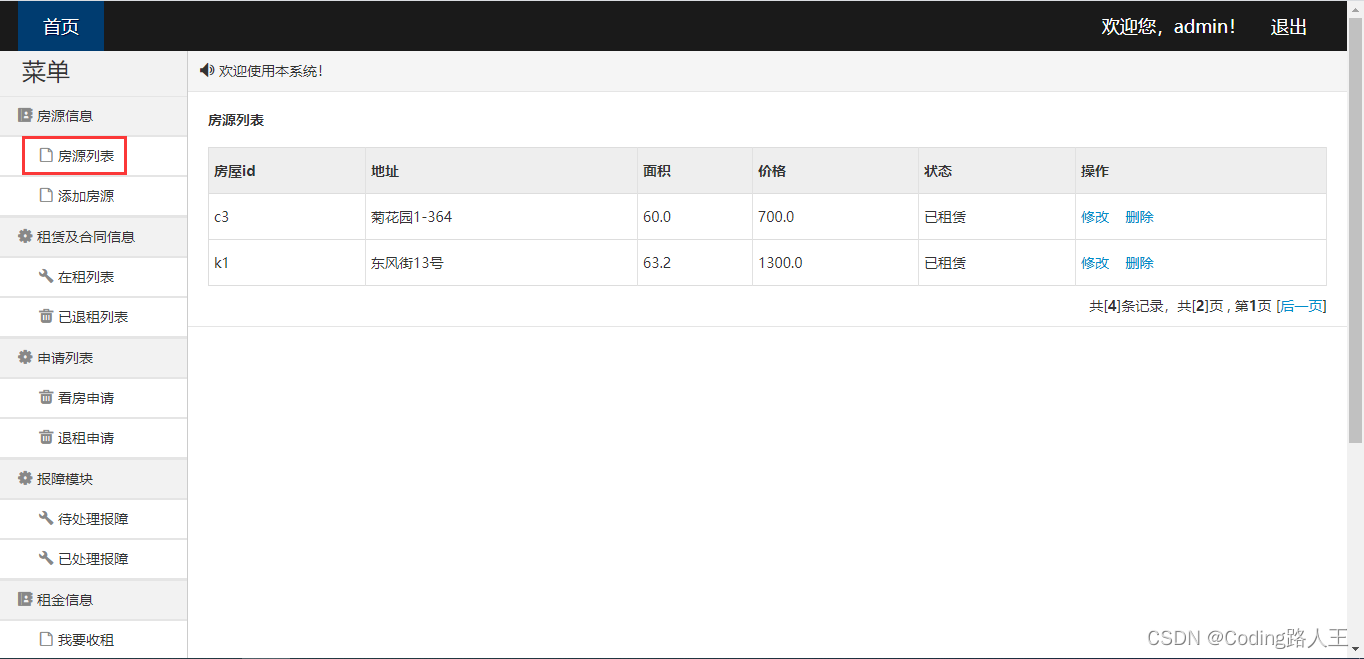Collapse the 申请列表 menu section

coord(93,358)
